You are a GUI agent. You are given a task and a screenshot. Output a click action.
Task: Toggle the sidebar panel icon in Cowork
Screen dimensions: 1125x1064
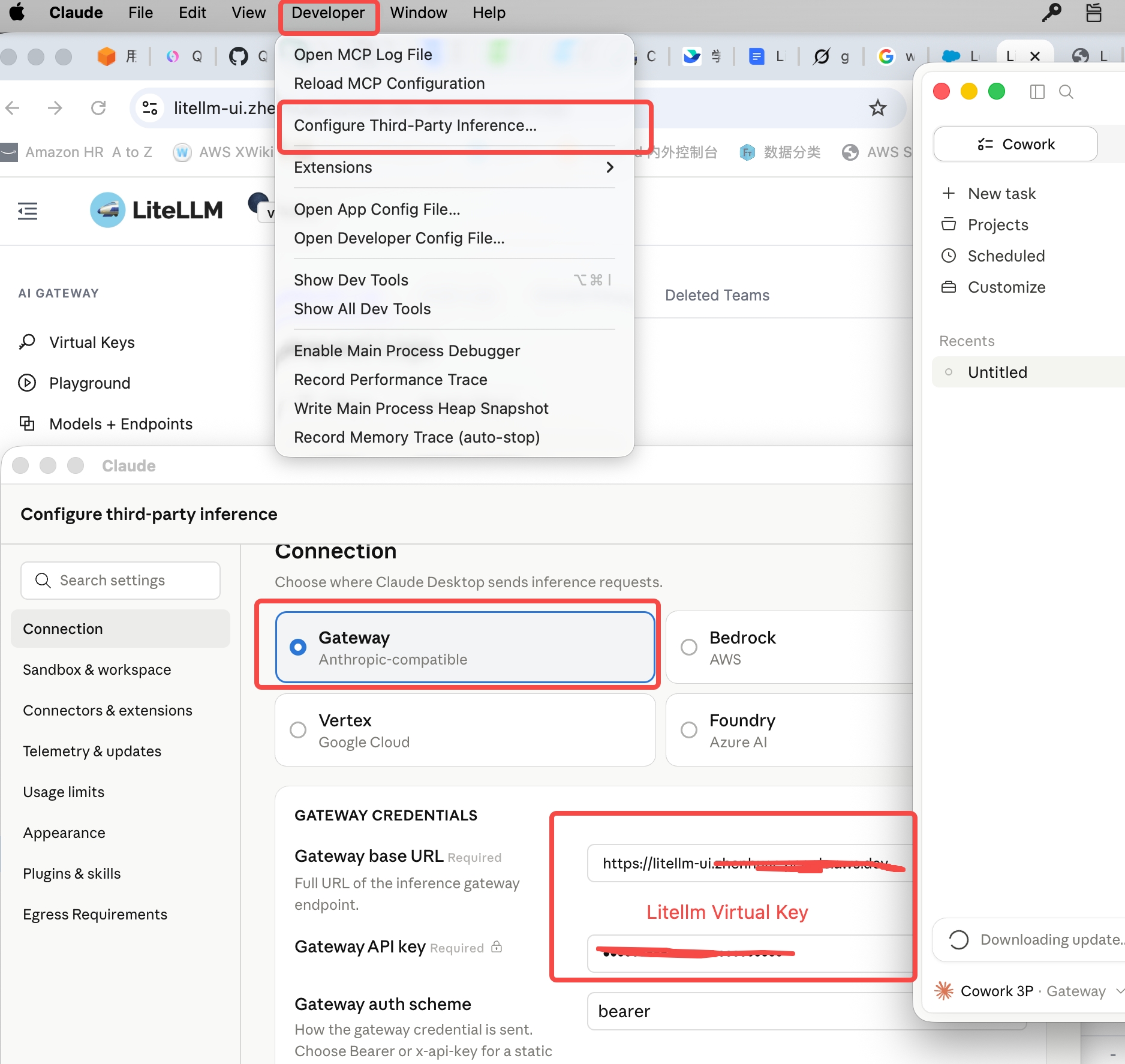[1037, 92]
